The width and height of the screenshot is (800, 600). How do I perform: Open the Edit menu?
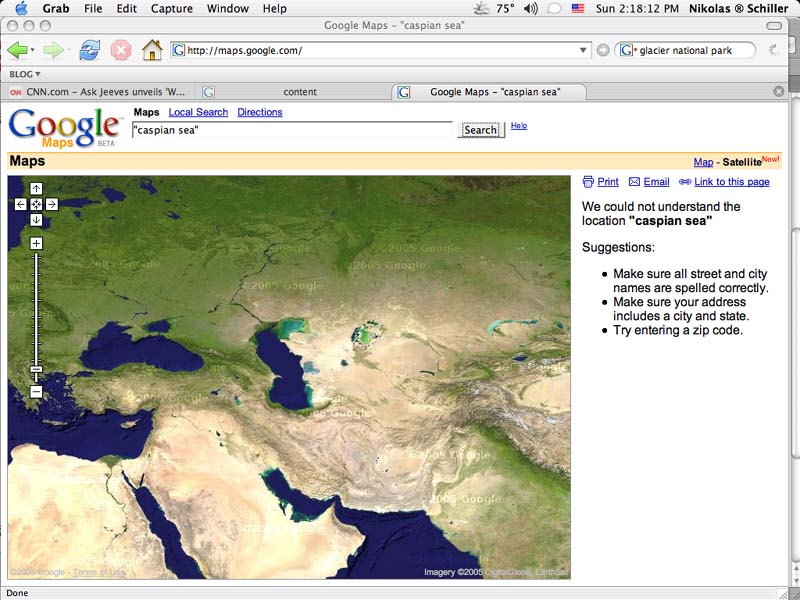coord(127,8)
